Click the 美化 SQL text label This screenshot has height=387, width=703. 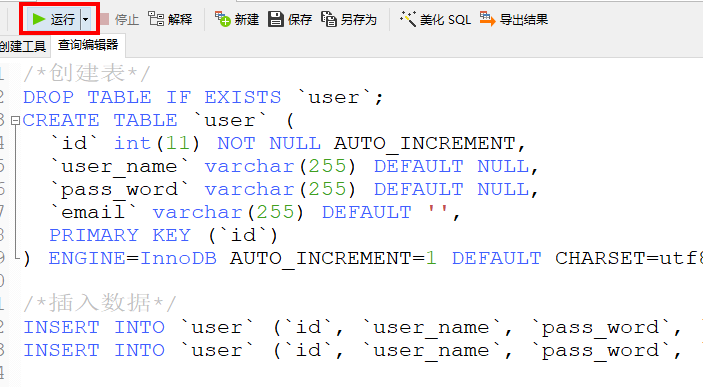pyautogui.click(x=445, y=19)
